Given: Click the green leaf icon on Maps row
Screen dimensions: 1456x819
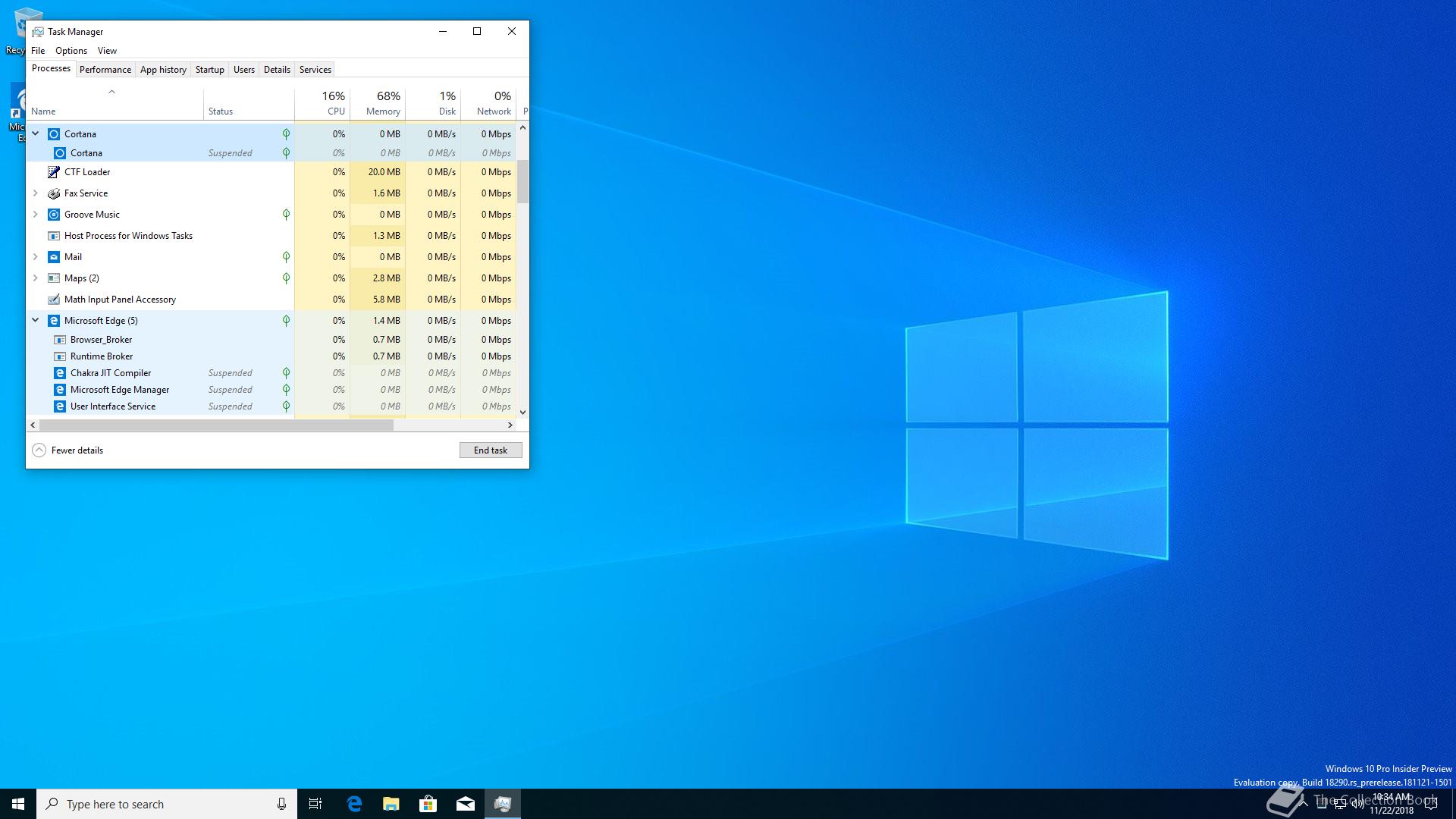Looking at the screenshot, I should [286, 278].
